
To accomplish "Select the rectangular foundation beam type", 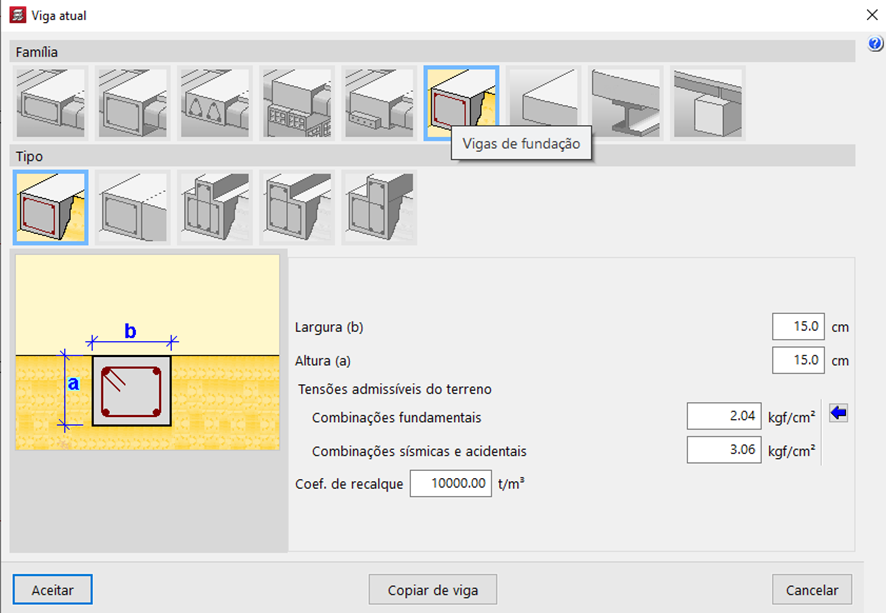I will [50, 207].
